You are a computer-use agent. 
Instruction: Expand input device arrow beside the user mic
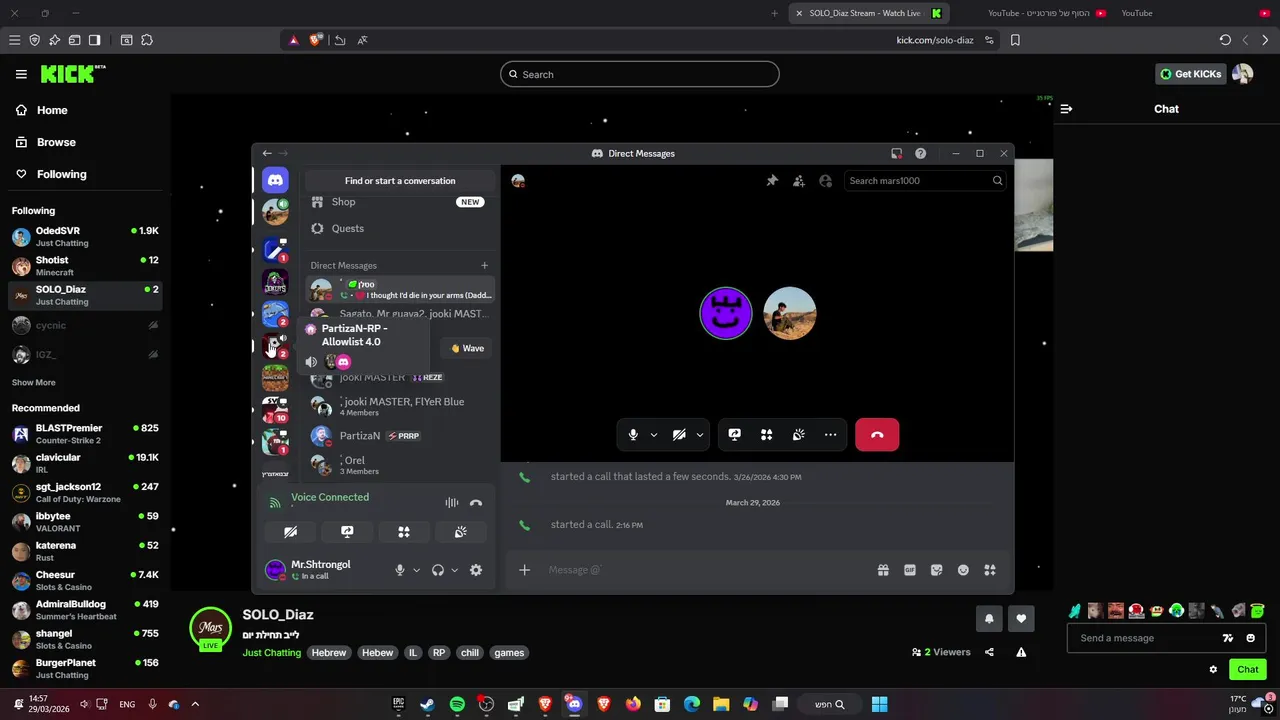click(x=417, y=570)
